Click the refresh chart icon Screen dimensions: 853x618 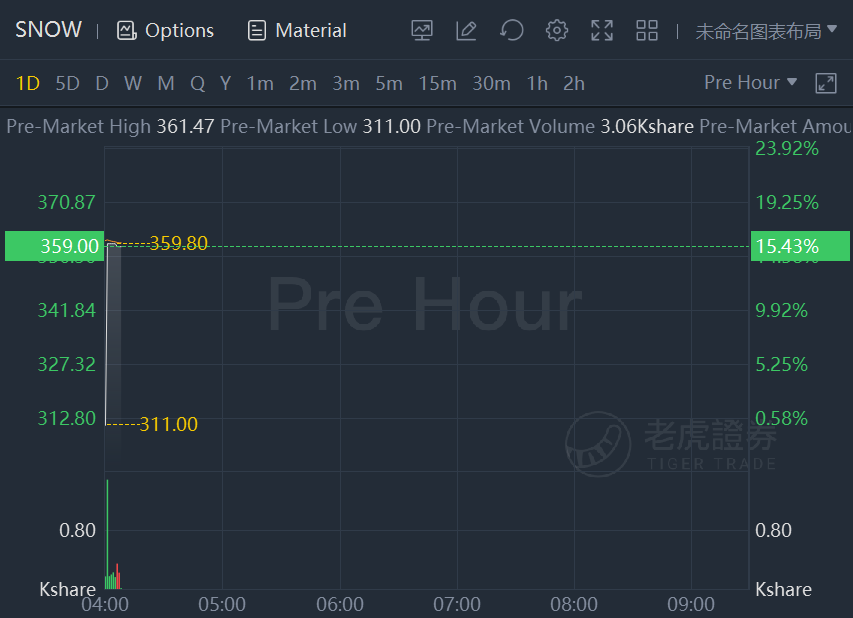511,30
